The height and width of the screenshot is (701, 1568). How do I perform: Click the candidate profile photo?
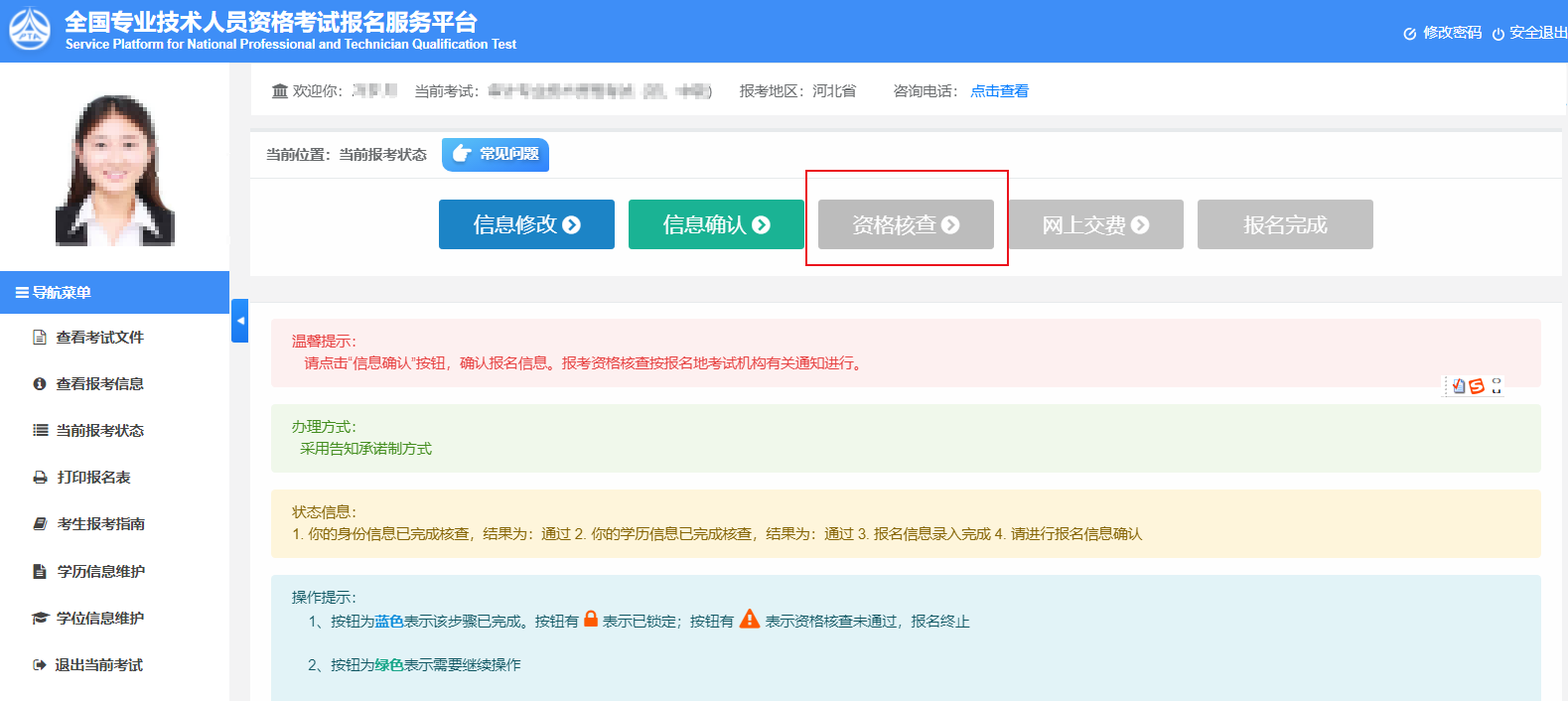coord(114,171)
